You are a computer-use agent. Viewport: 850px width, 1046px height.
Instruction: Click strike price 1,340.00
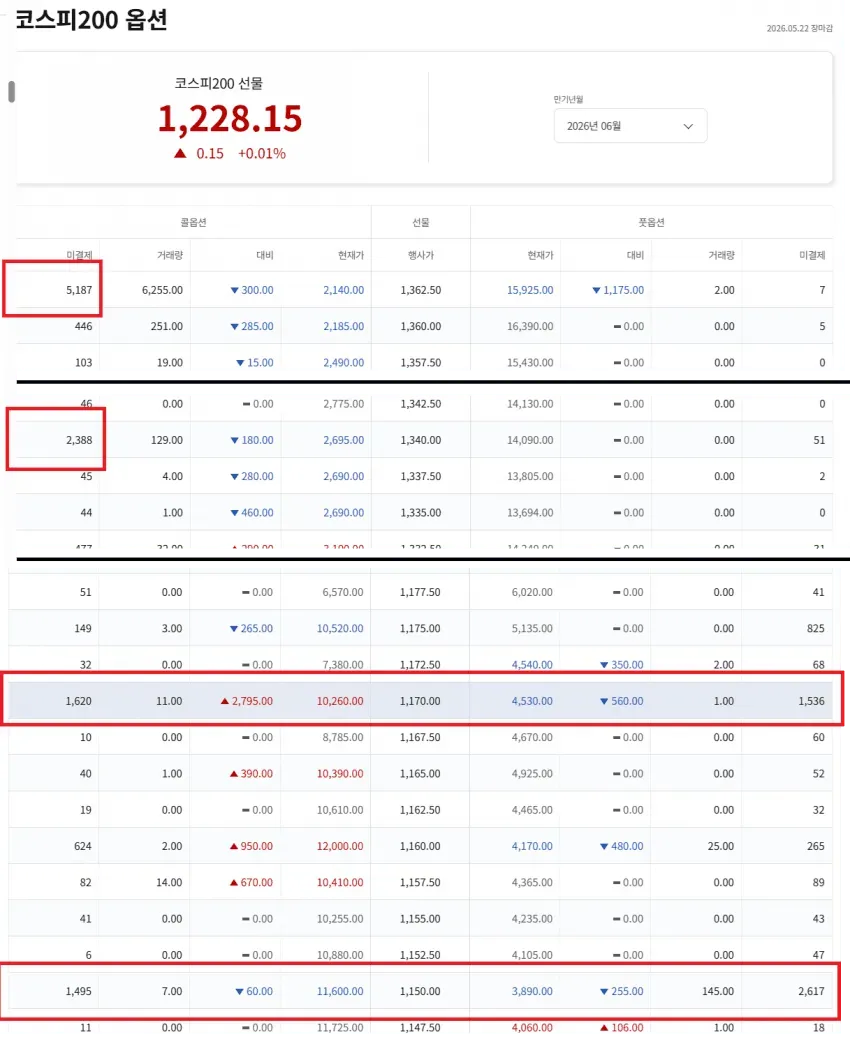[x=421, y=440]
